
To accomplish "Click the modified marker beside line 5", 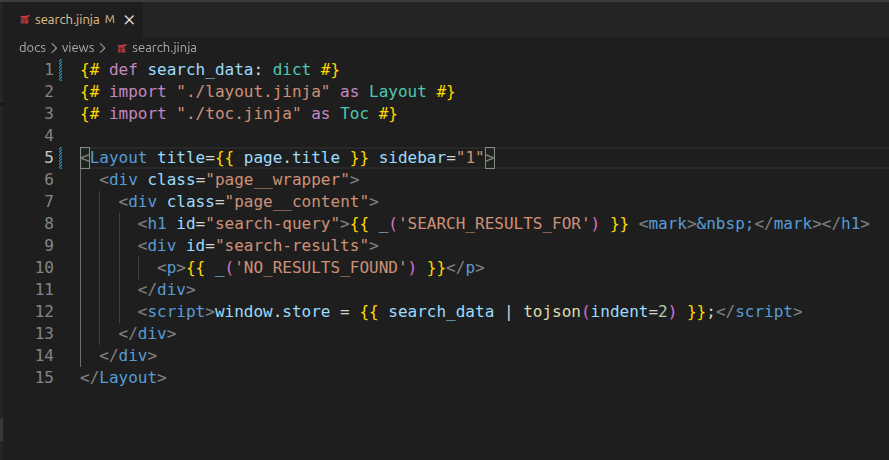I will coord(61,158).
